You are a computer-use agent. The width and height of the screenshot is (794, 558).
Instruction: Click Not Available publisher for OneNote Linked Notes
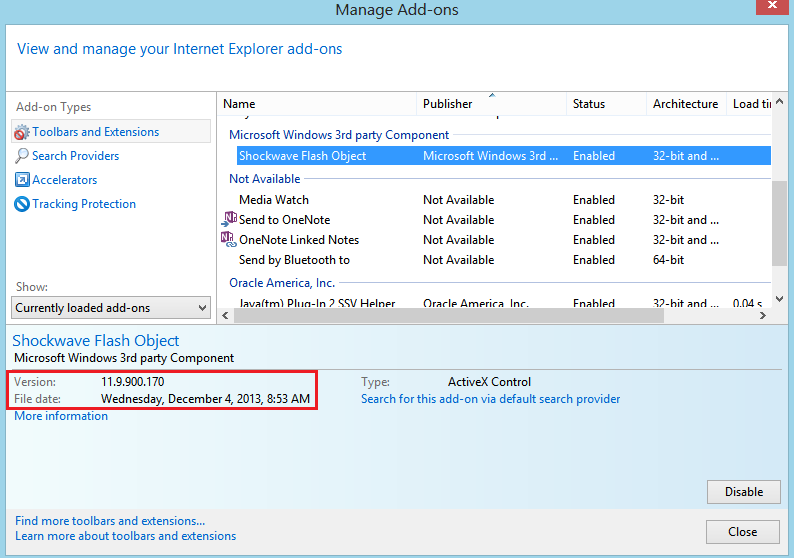pos(458,240)
